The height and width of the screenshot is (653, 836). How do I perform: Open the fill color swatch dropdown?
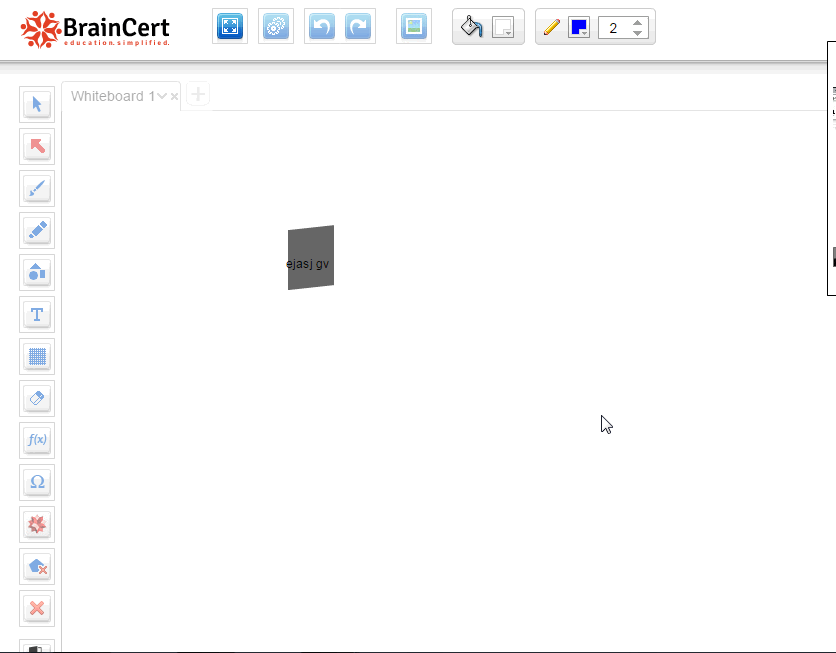tap(503, 27)
